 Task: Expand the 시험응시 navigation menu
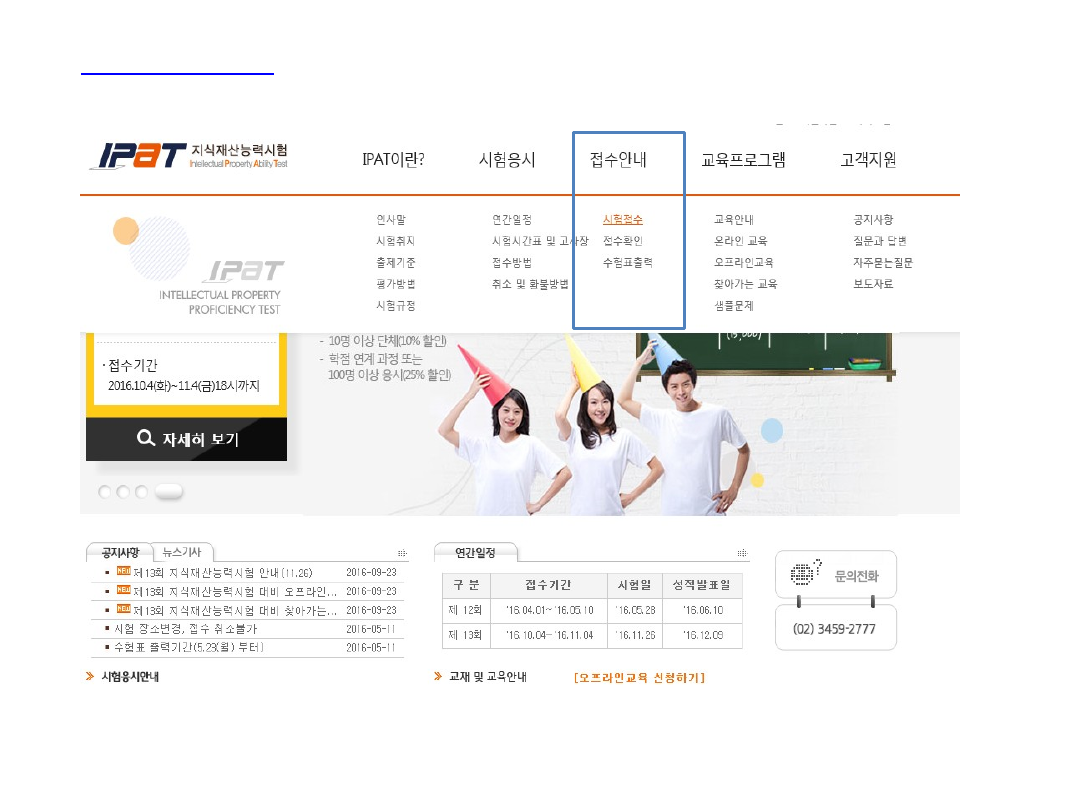point(508,160)
